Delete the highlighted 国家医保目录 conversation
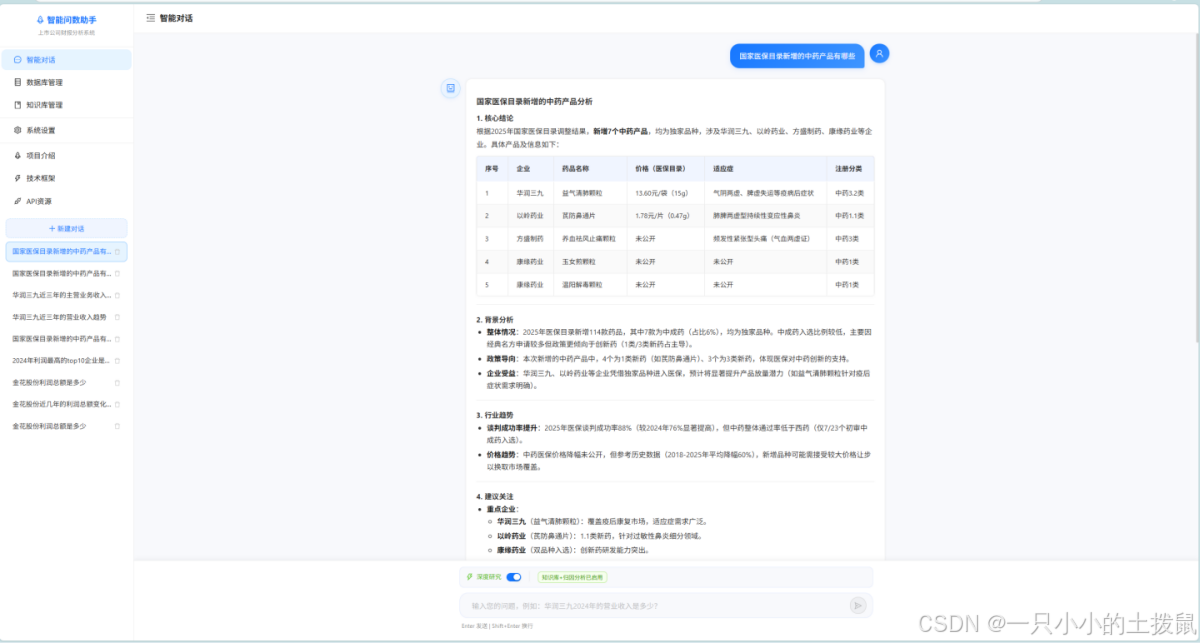This screenshot has width=1201, height=643. 117,252
